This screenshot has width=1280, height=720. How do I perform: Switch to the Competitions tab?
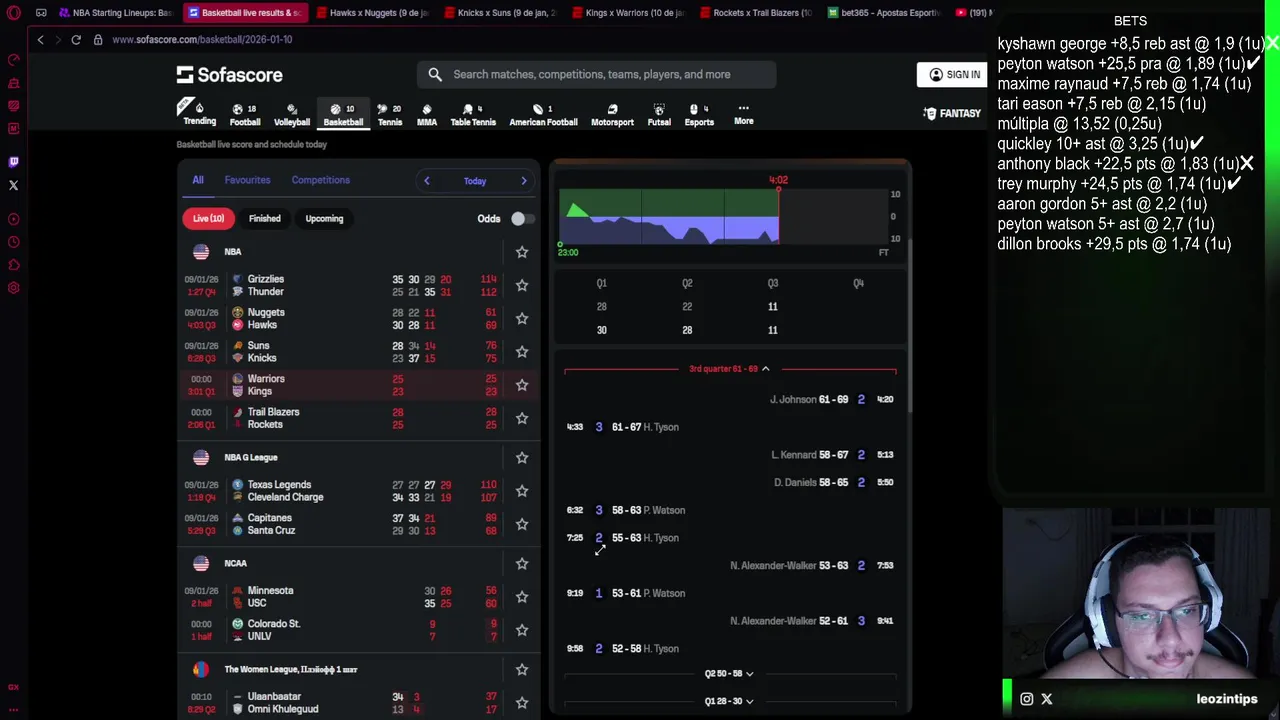[x=320, y=180]
